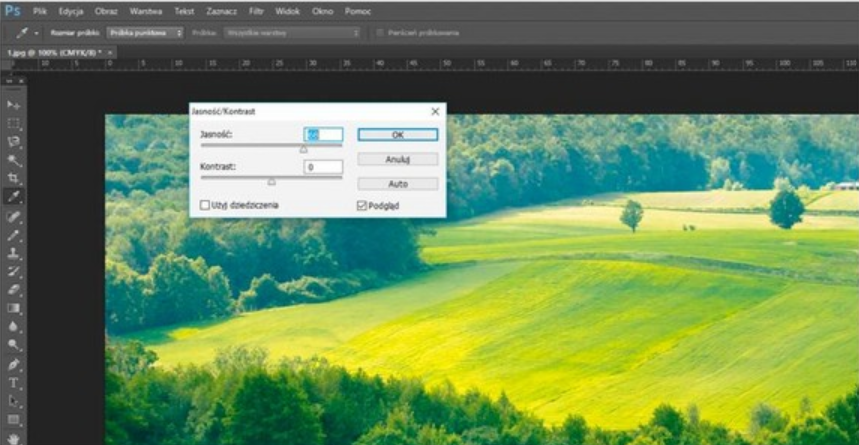Select the Hand tool
The image size is (859, 445).
[14, 437]
